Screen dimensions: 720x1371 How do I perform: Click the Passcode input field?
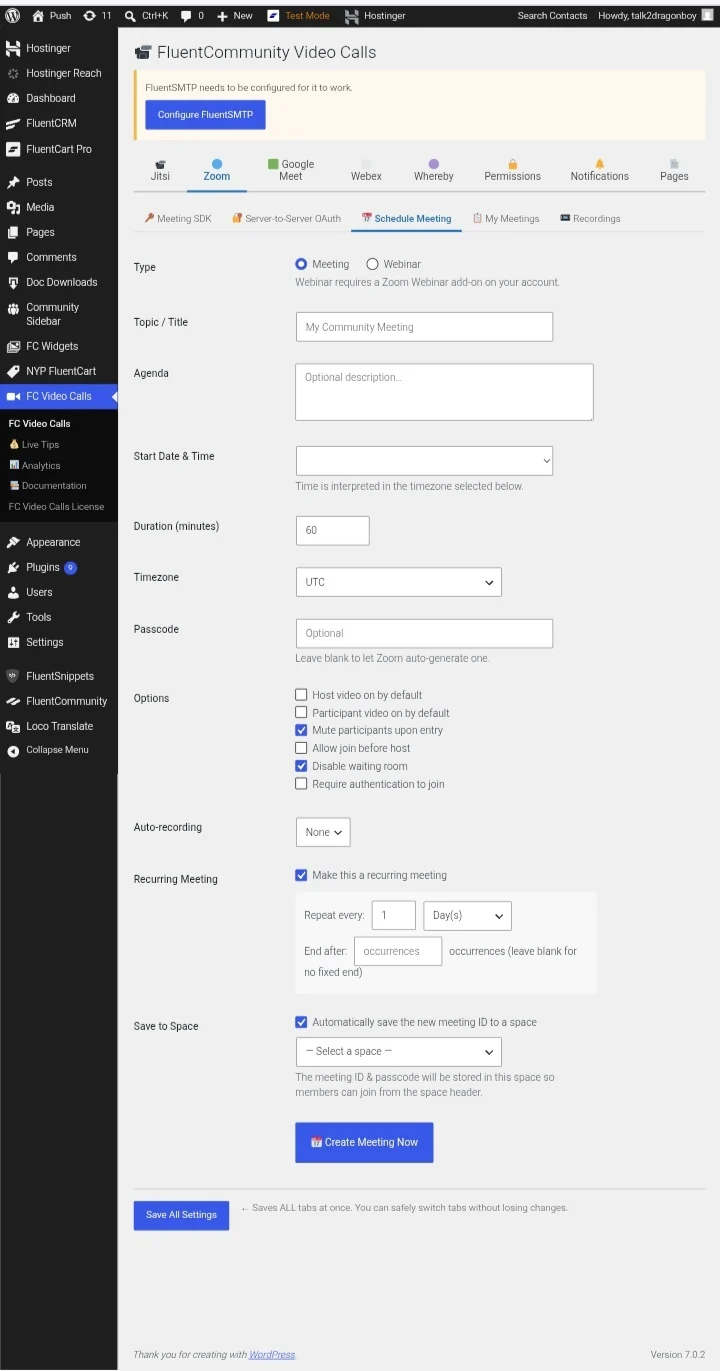point(424,633)
